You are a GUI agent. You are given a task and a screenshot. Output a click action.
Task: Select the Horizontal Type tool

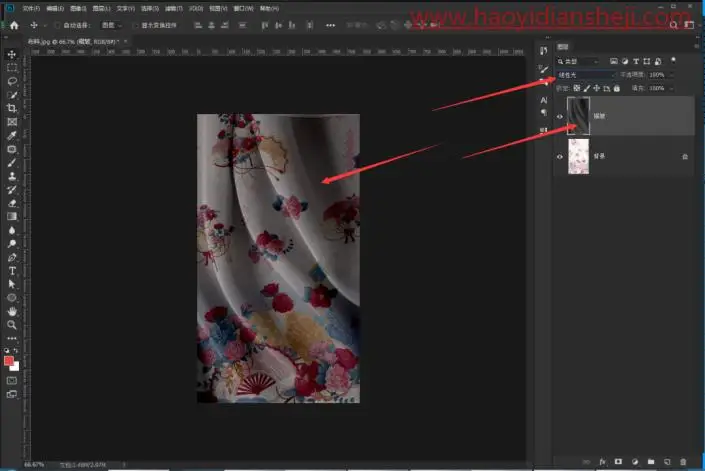pos(12,271)
